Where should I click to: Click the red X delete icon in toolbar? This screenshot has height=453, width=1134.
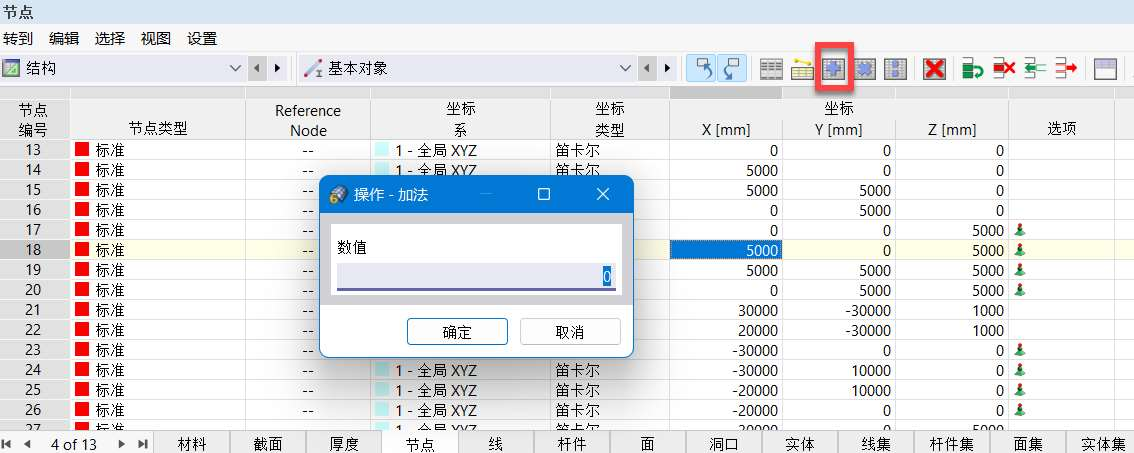(x=935, y=69)
